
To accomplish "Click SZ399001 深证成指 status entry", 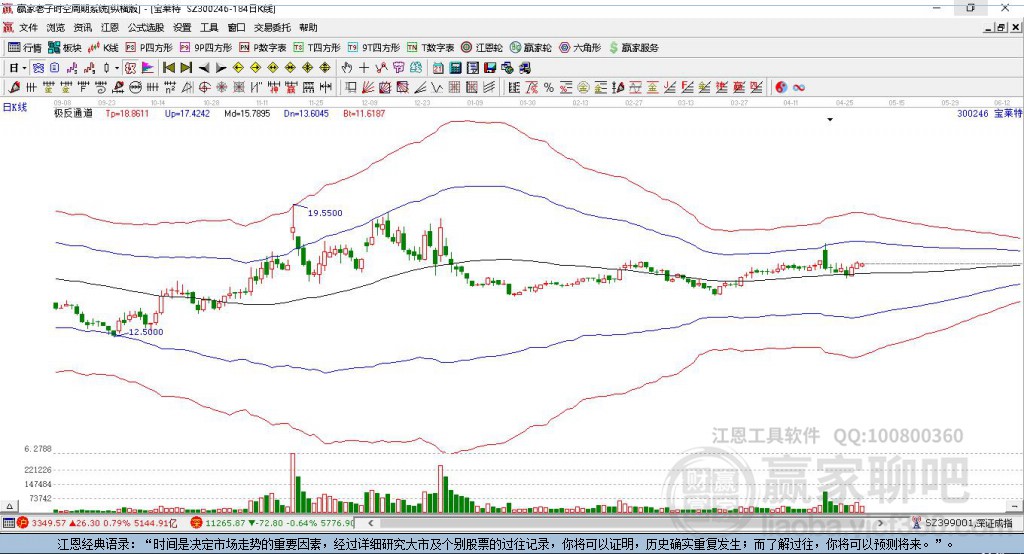I will 969,523.
